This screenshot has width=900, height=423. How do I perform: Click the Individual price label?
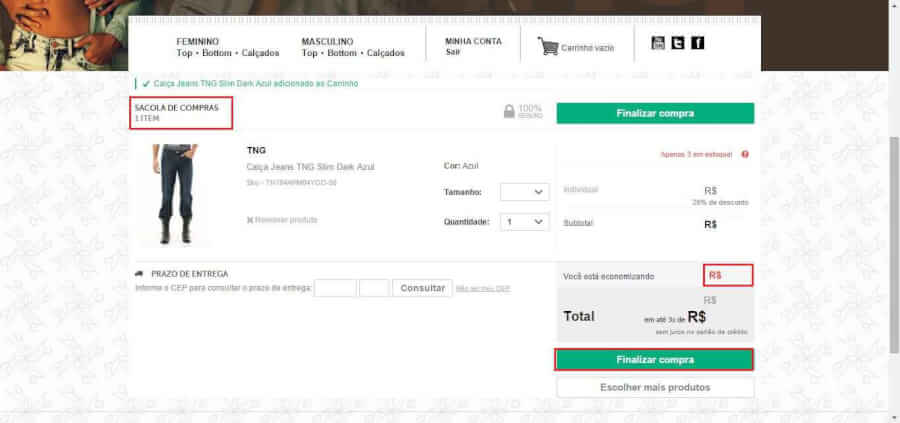click(x=580, y=189)
